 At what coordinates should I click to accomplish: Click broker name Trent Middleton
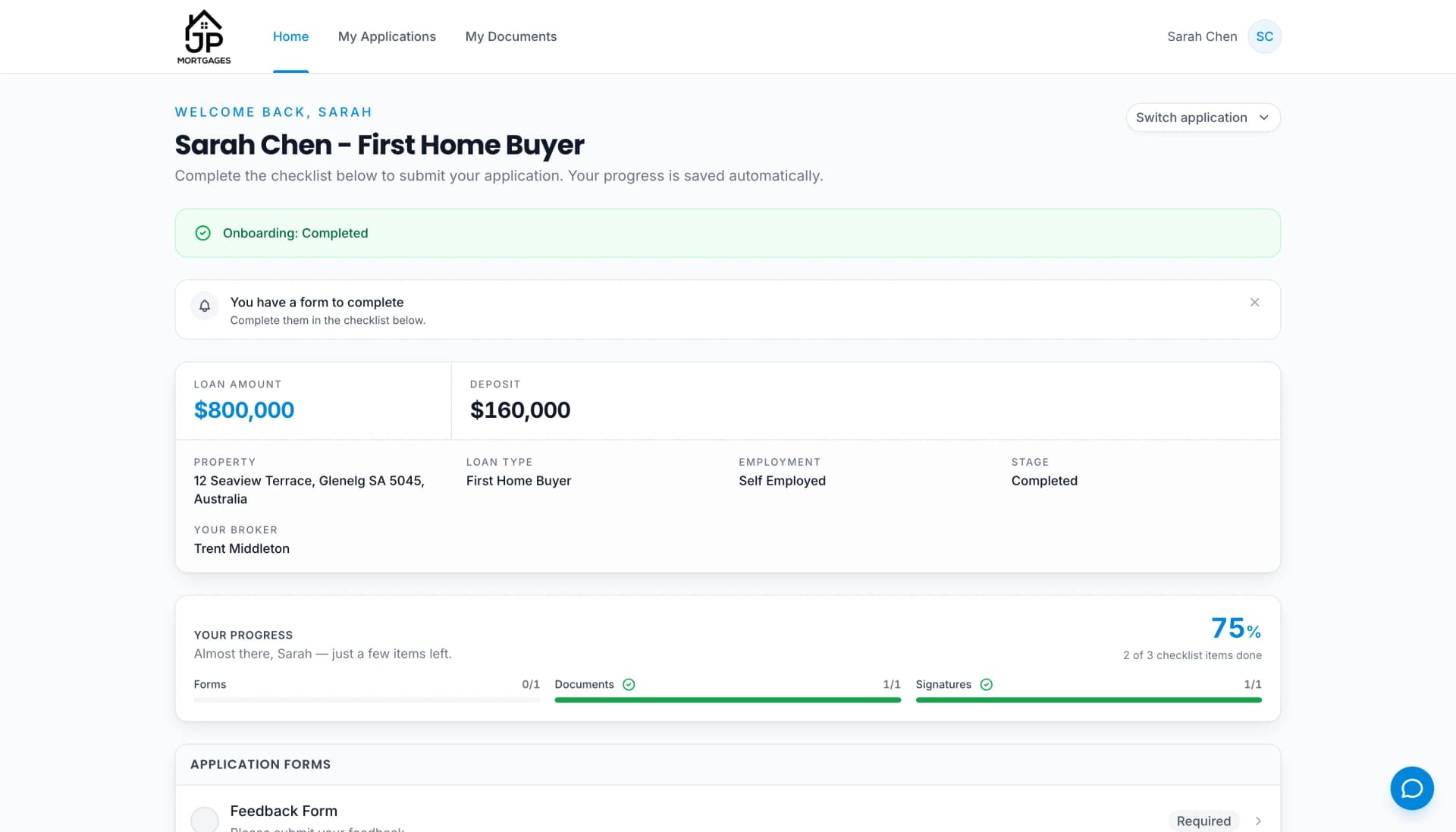(241, 548)
